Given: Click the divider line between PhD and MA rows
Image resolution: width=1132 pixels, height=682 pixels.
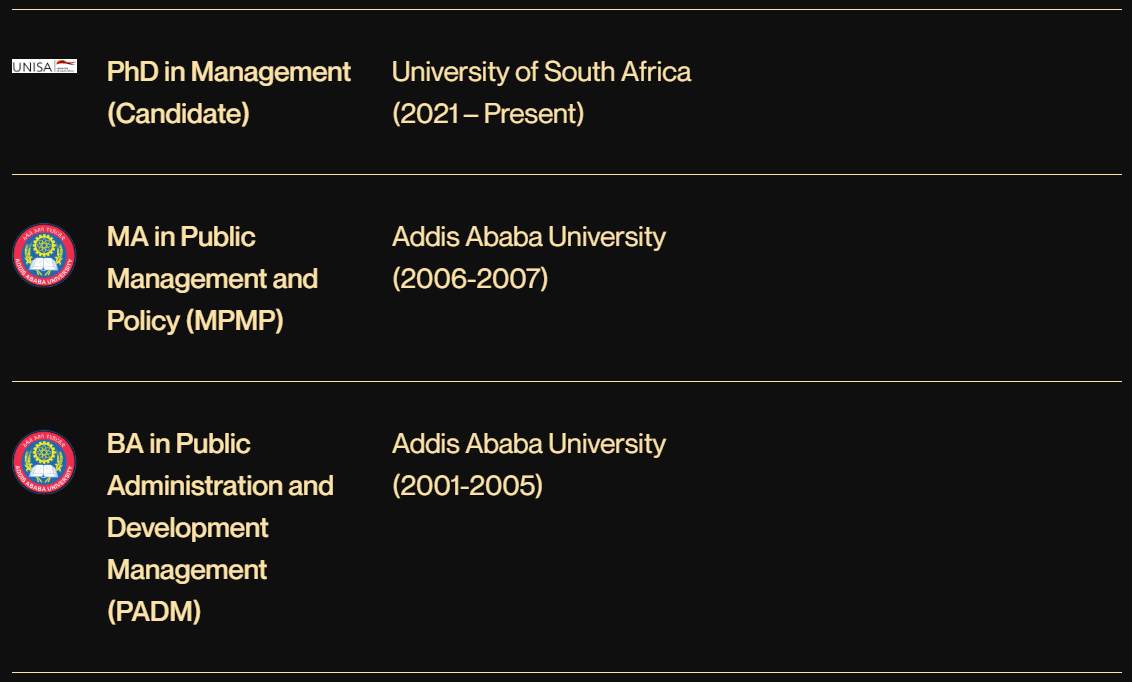Looking at the screenshot, I should (x=566, y=175).
